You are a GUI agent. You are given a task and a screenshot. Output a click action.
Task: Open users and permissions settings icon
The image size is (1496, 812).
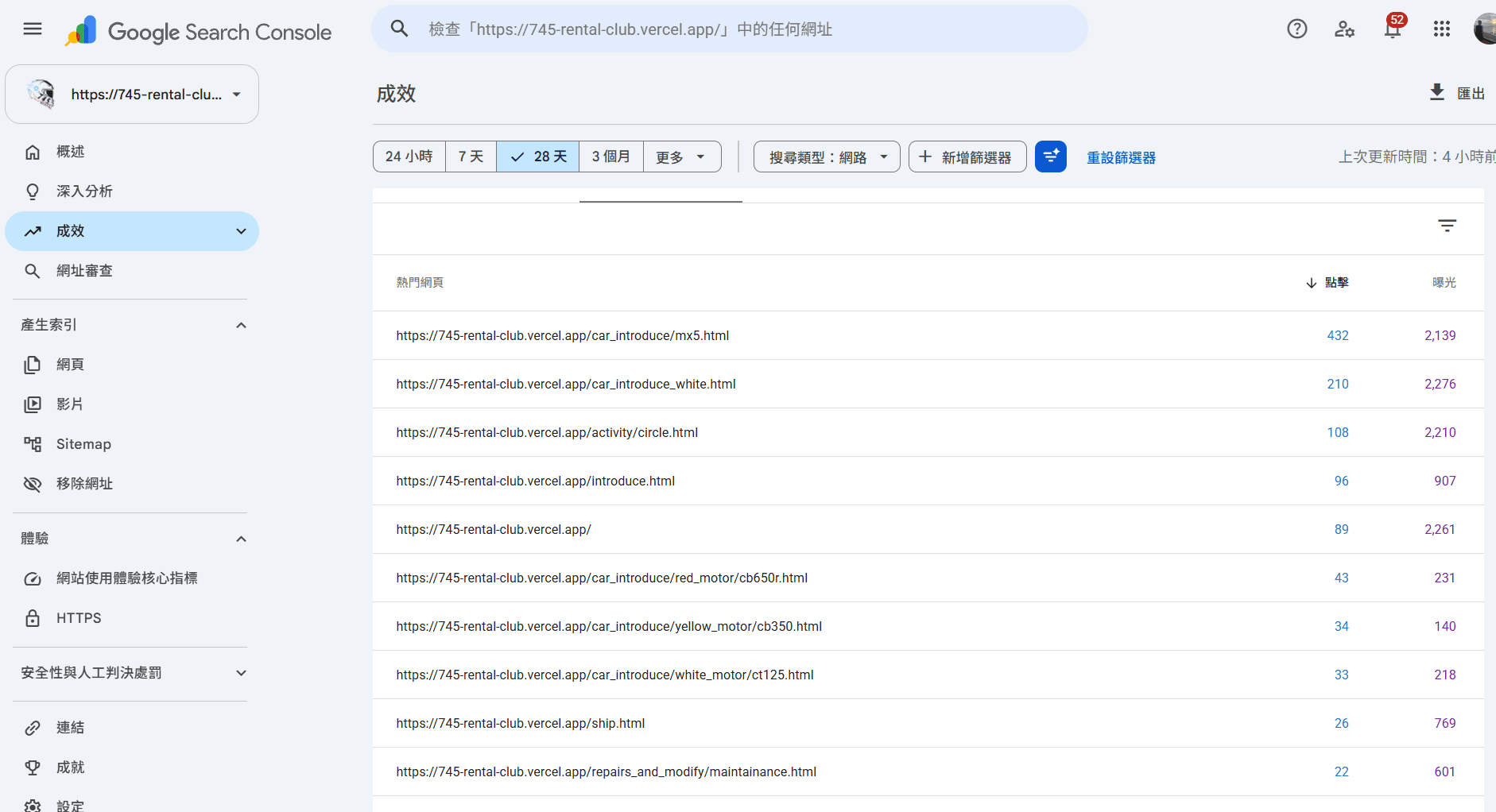[1345, 29]
